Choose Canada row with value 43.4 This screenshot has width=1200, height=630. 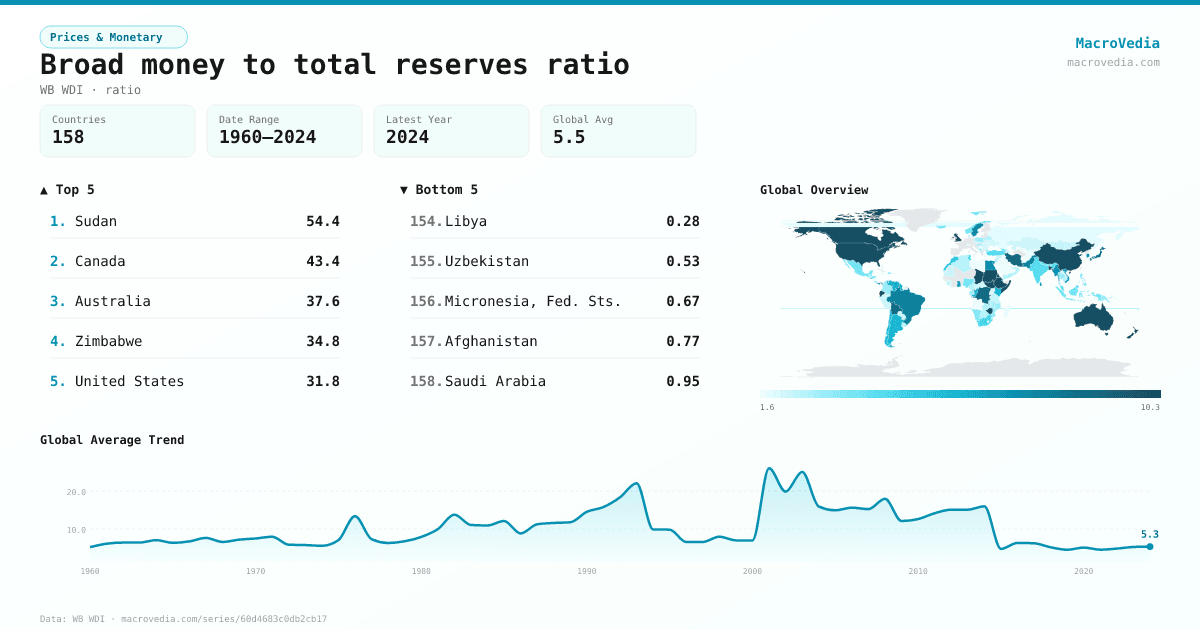(x=195, y=261)
